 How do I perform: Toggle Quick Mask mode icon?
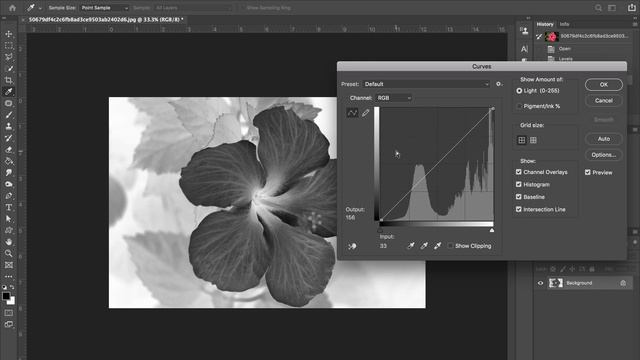9,313
